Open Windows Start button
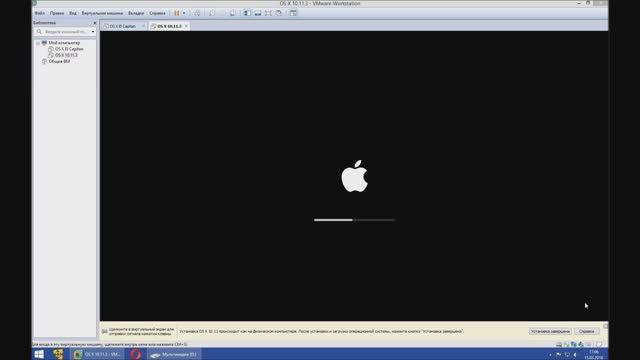This screenshot has height=360, width=640. pos(39,354)
